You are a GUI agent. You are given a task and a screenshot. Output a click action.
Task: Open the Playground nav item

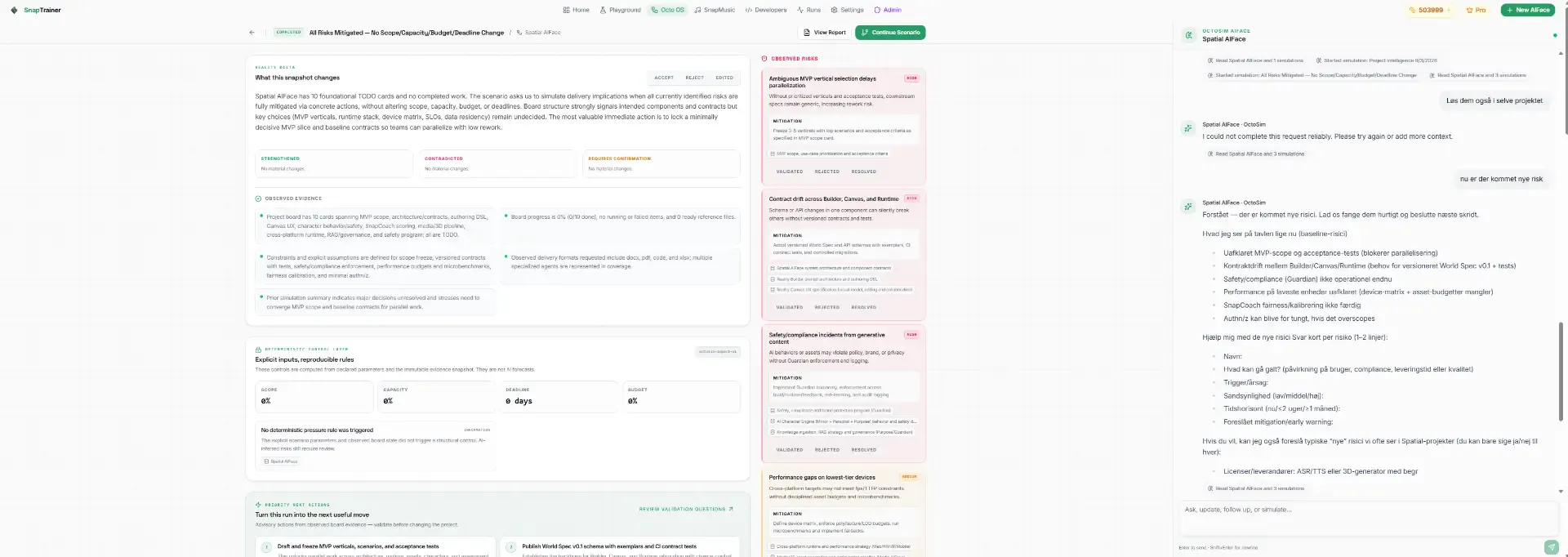(x=620, y=10)
